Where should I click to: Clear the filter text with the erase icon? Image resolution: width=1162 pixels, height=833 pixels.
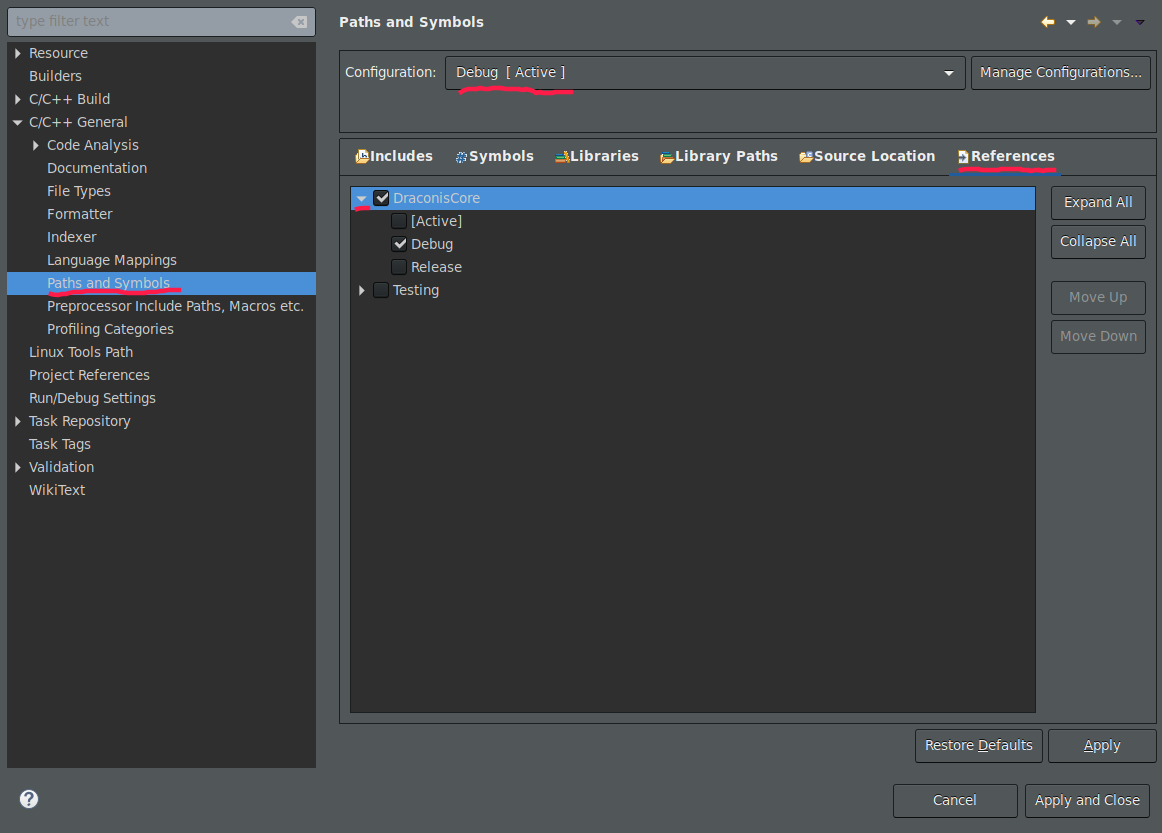pos(299,21)
